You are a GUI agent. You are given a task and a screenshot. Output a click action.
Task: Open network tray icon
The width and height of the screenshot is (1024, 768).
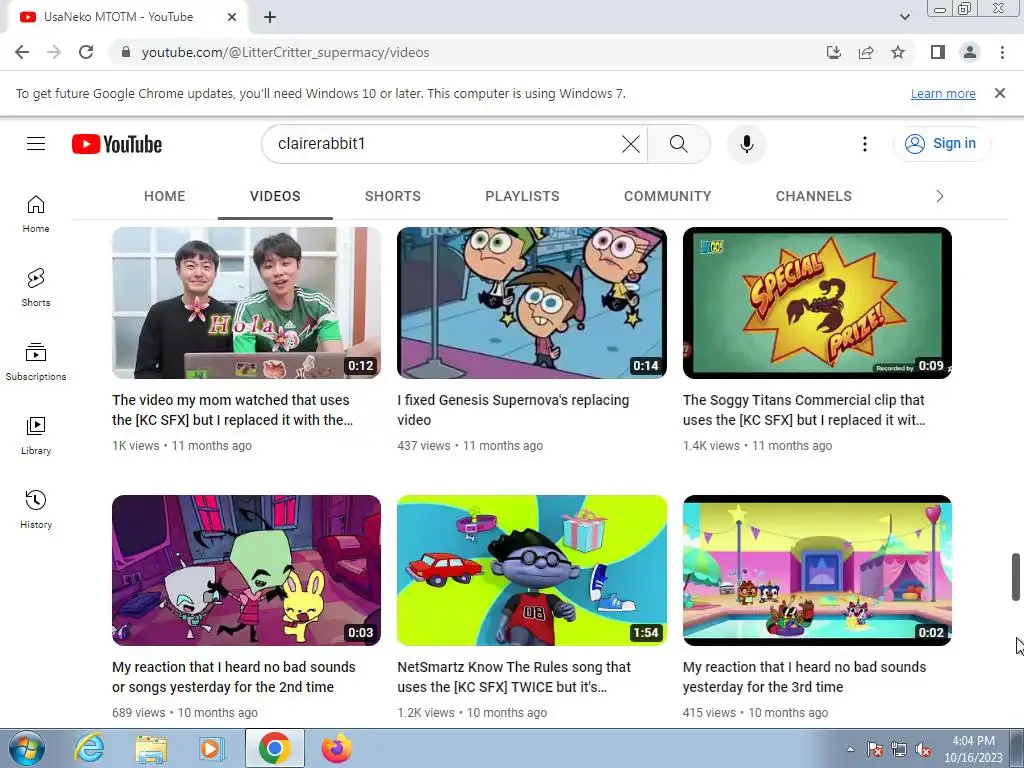pos(899,750)
